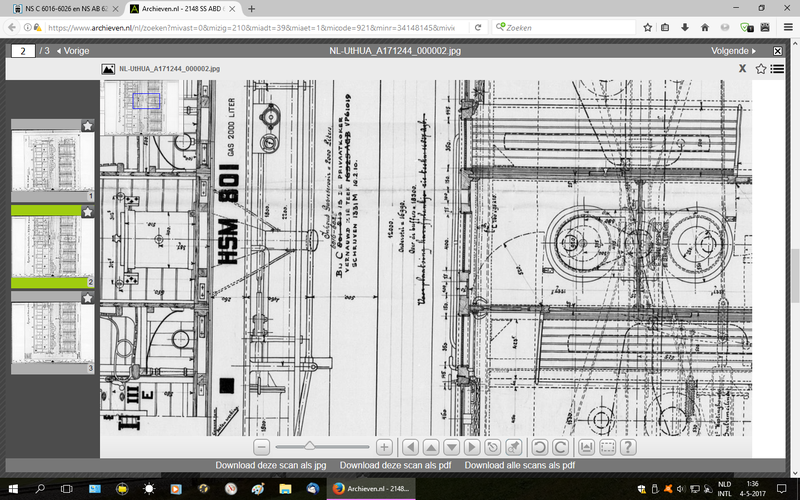The height and width of the screenshot is (500, 800).
Task: Go back in browser history
Action: [x=12, y=28]
